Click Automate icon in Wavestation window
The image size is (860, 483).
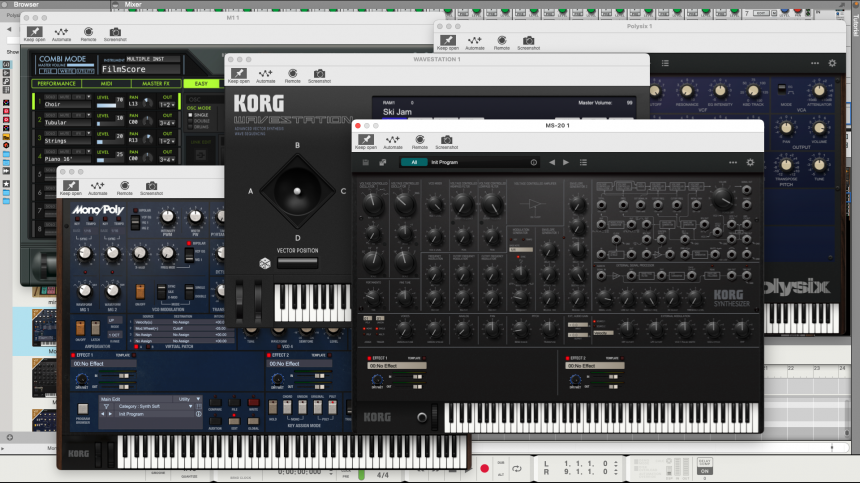(265, 73)
